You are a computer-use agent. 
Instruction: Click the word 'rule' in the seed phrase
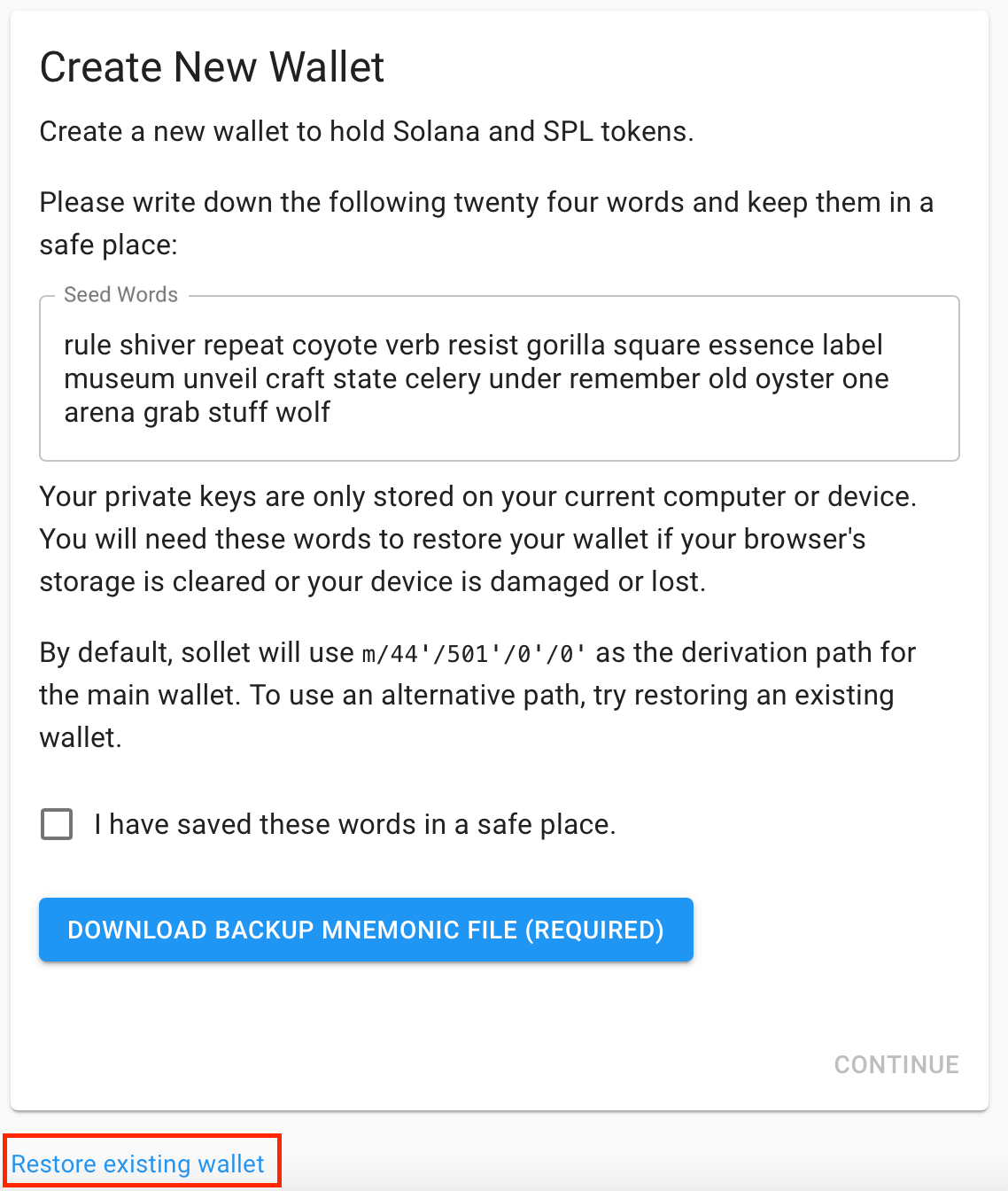click(87, 345)
